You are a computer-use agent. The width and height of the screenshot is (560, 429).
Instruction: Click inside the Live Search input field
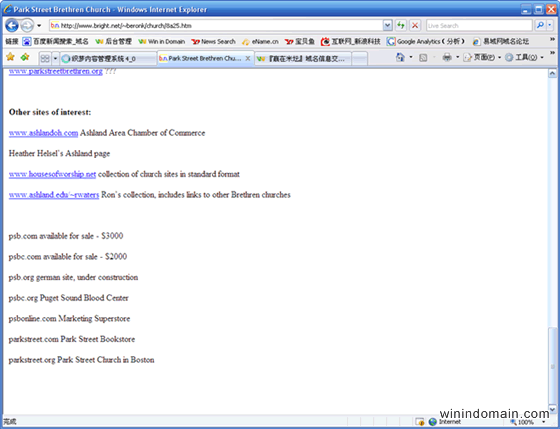pos(479,25)
